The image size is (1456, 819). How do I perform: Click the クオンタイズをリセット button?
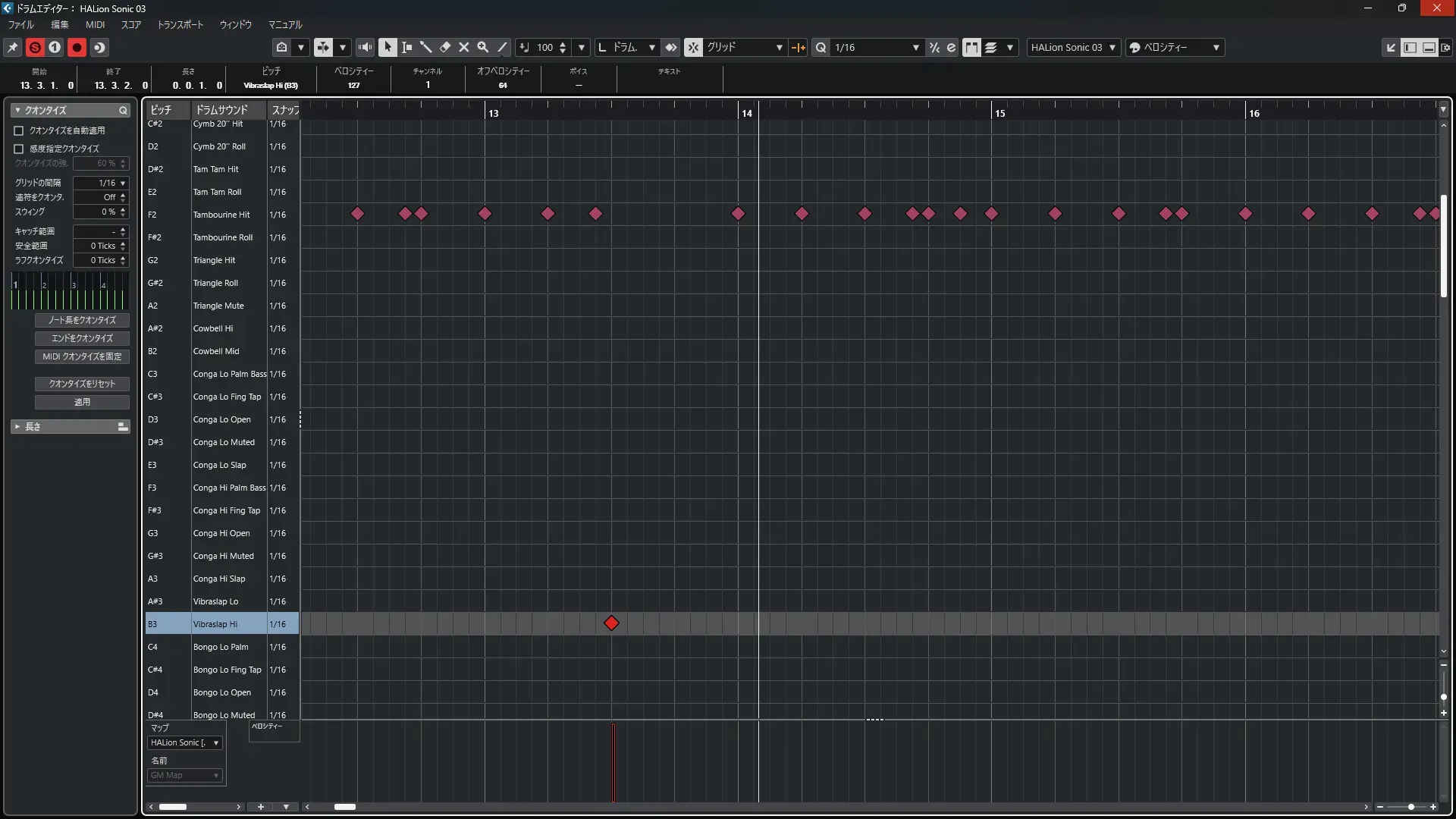coord(82,384)
